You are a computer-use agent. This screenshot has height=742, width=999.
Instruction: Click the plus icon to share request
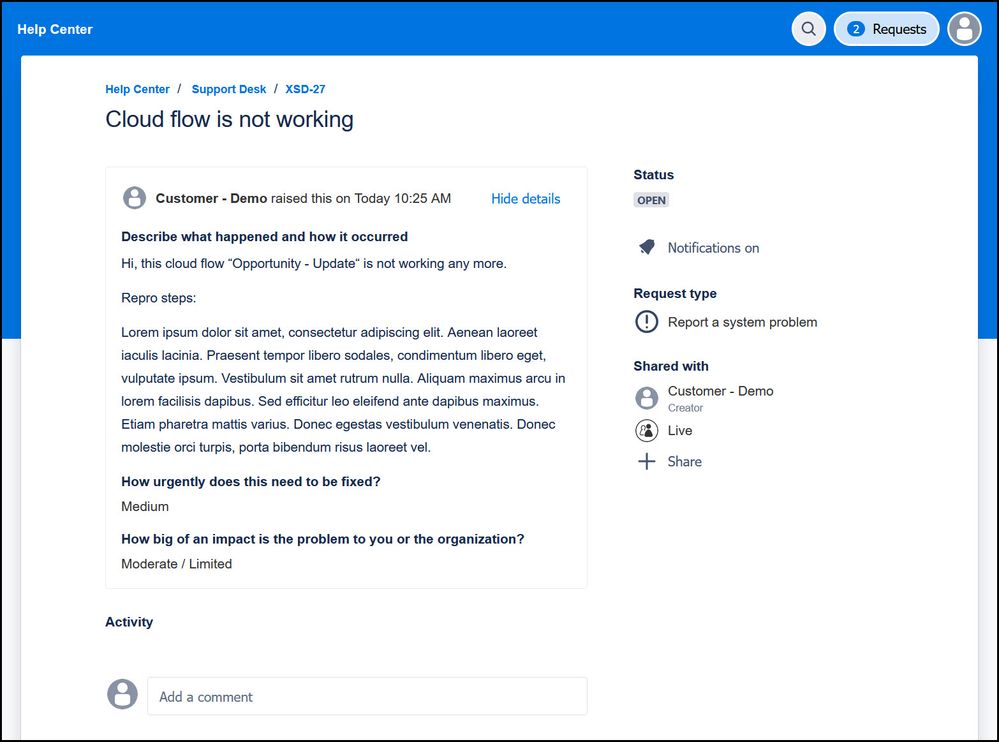(647, 462)
